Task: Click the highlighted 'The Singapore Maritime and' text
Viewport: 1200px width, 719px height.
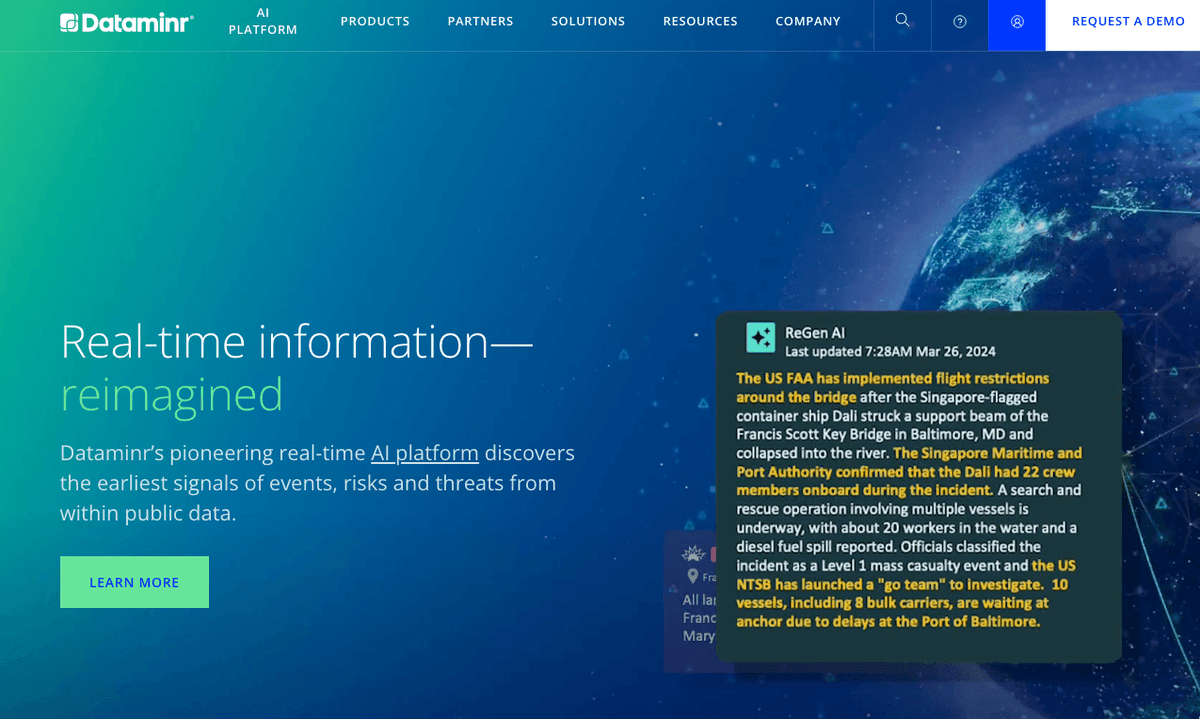Action: click(987, 453)
